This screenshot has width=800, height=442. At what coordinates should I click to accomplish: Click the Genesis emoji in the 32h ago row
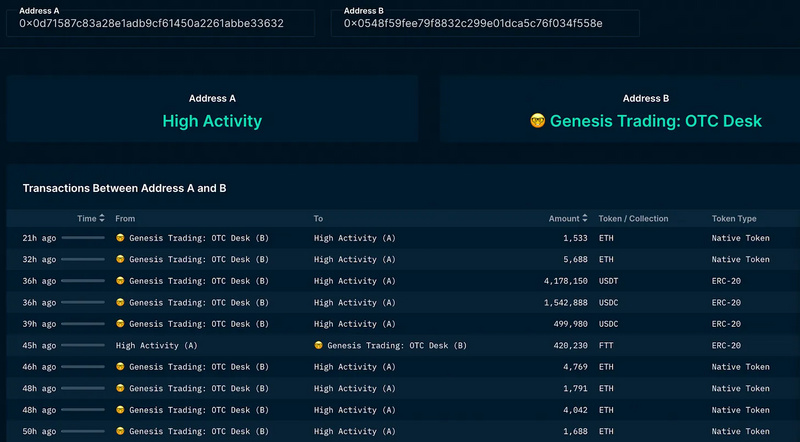(121, 259)
